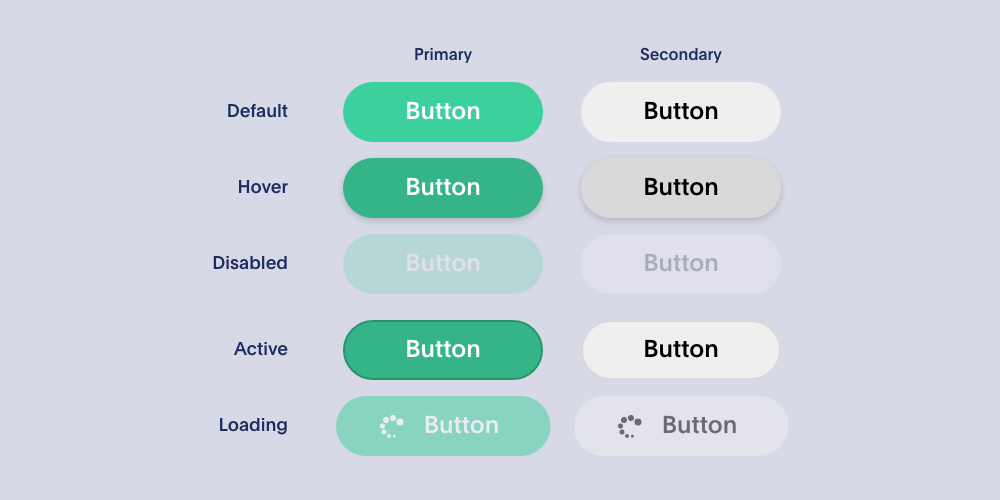
Task: Click the faded primary Disabled button
Action: tap(443, 264)
